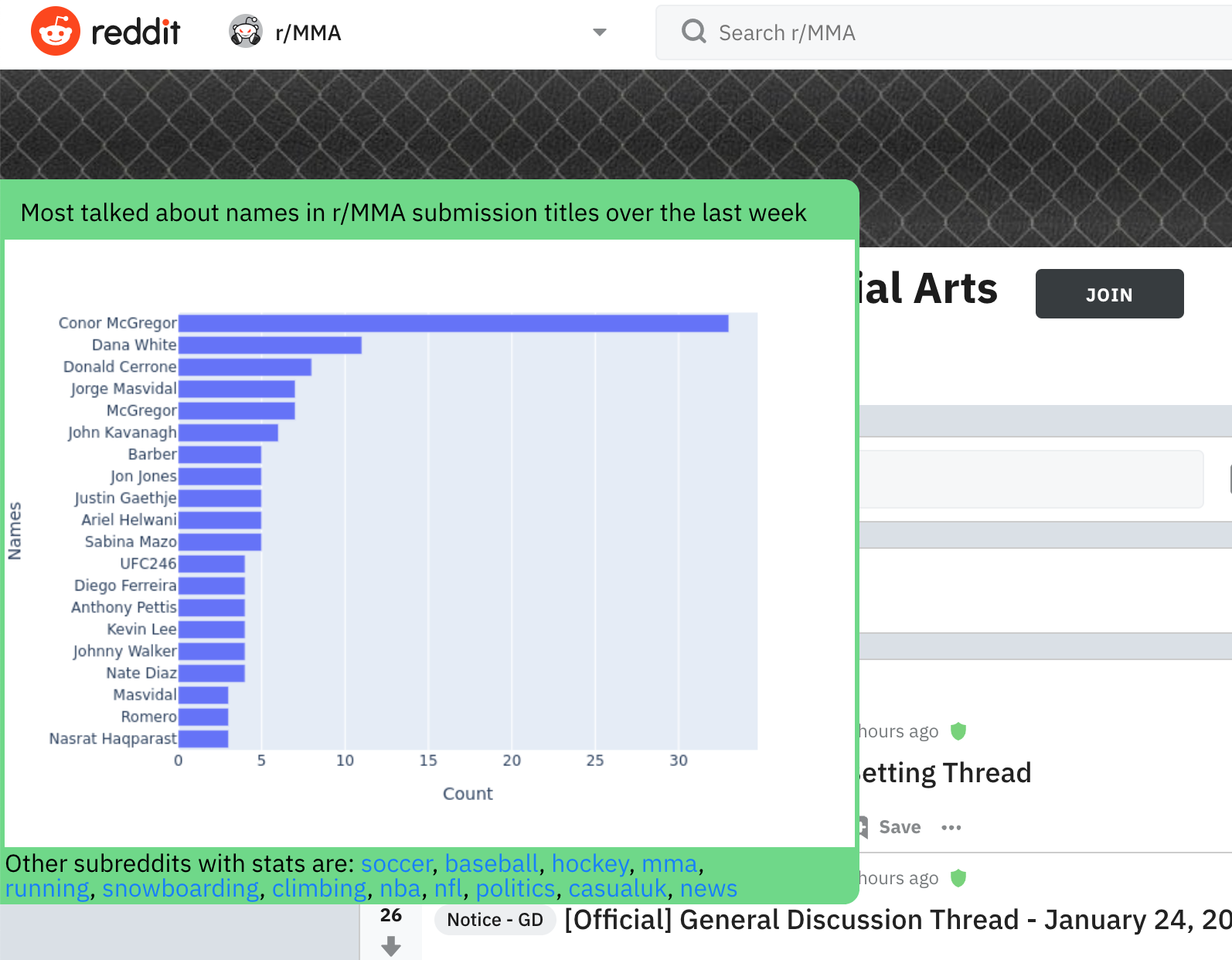Click the Jon Jones axis label

pos(144,476)
